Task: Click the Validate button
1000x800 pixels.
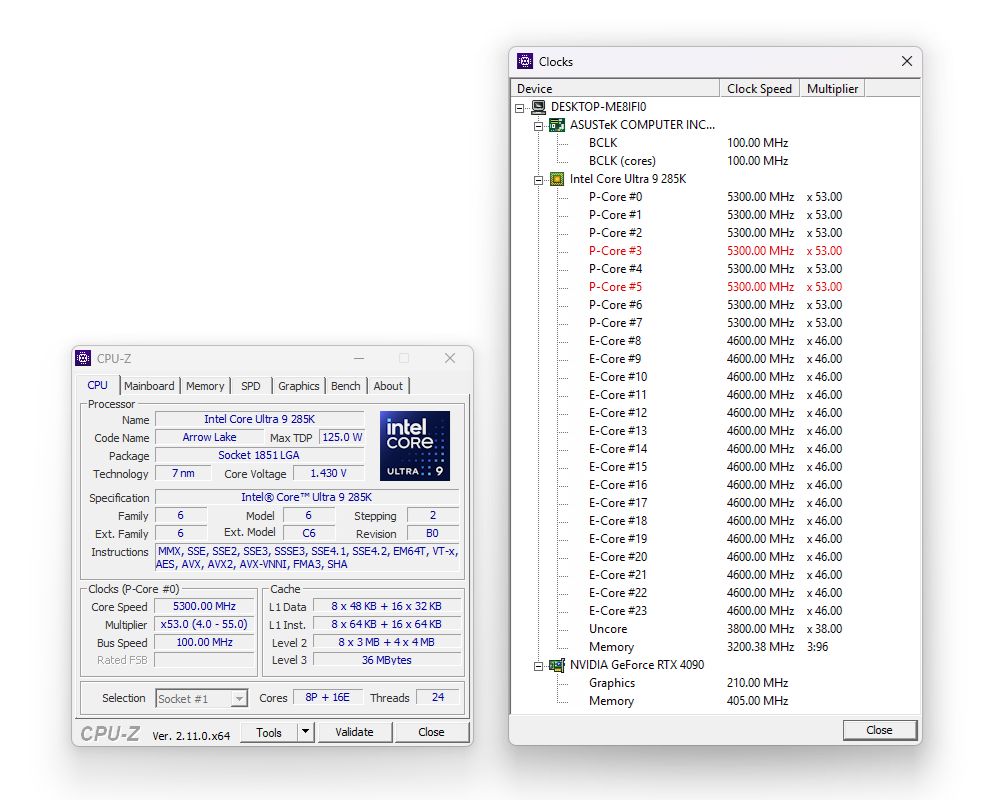Action: tap(354, 732)
